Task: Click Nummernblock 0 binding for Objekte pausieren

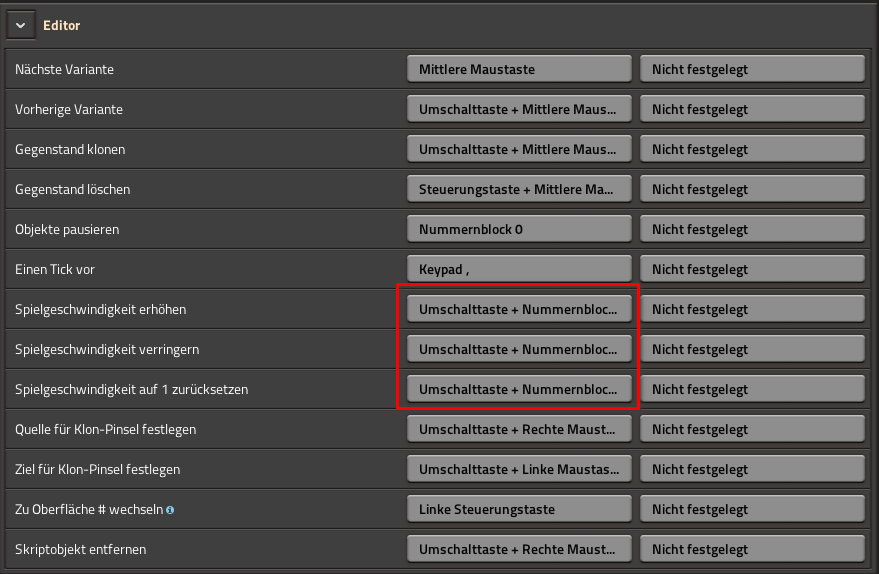Action: coord(519,229)
